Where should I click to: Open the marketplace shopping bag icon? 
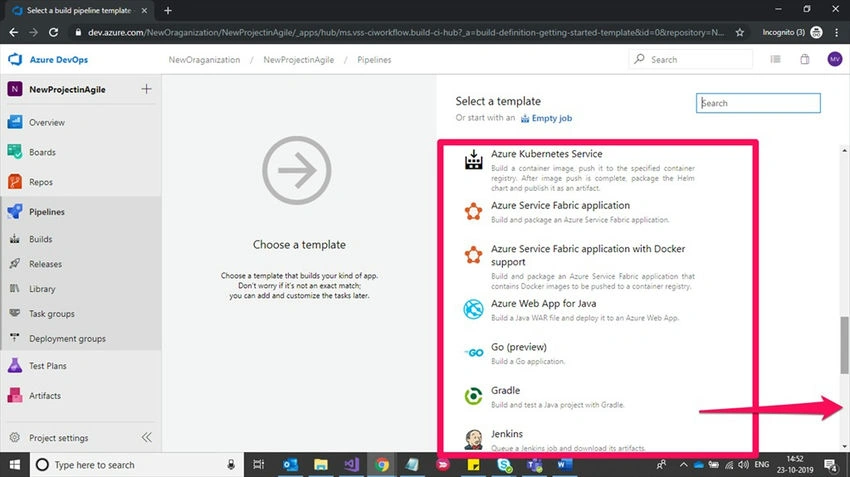(x=805, y=59)
